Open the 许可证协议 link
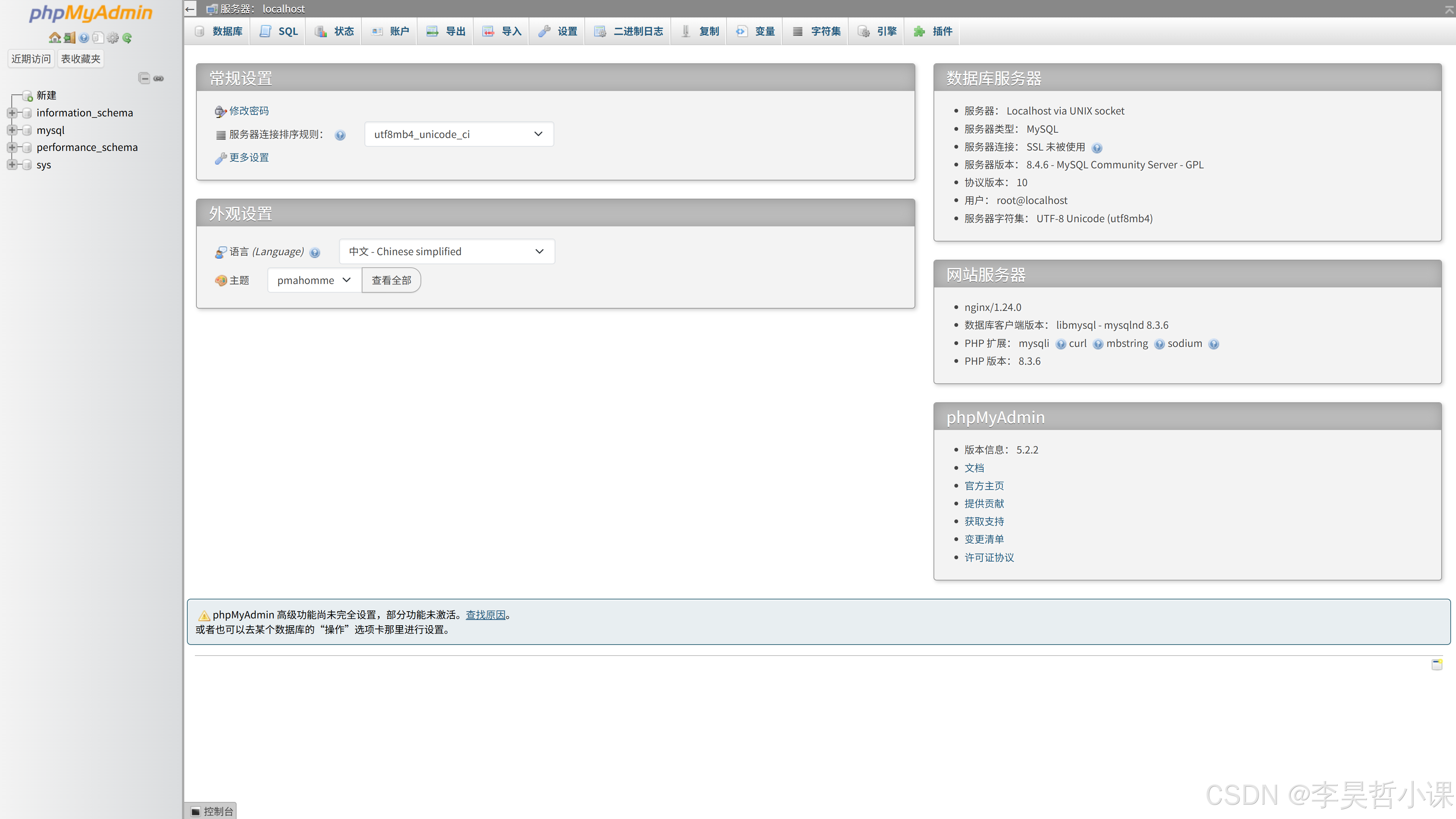Image resolution: width=1456 pixels, height=819 pixels. coord(989,557)
